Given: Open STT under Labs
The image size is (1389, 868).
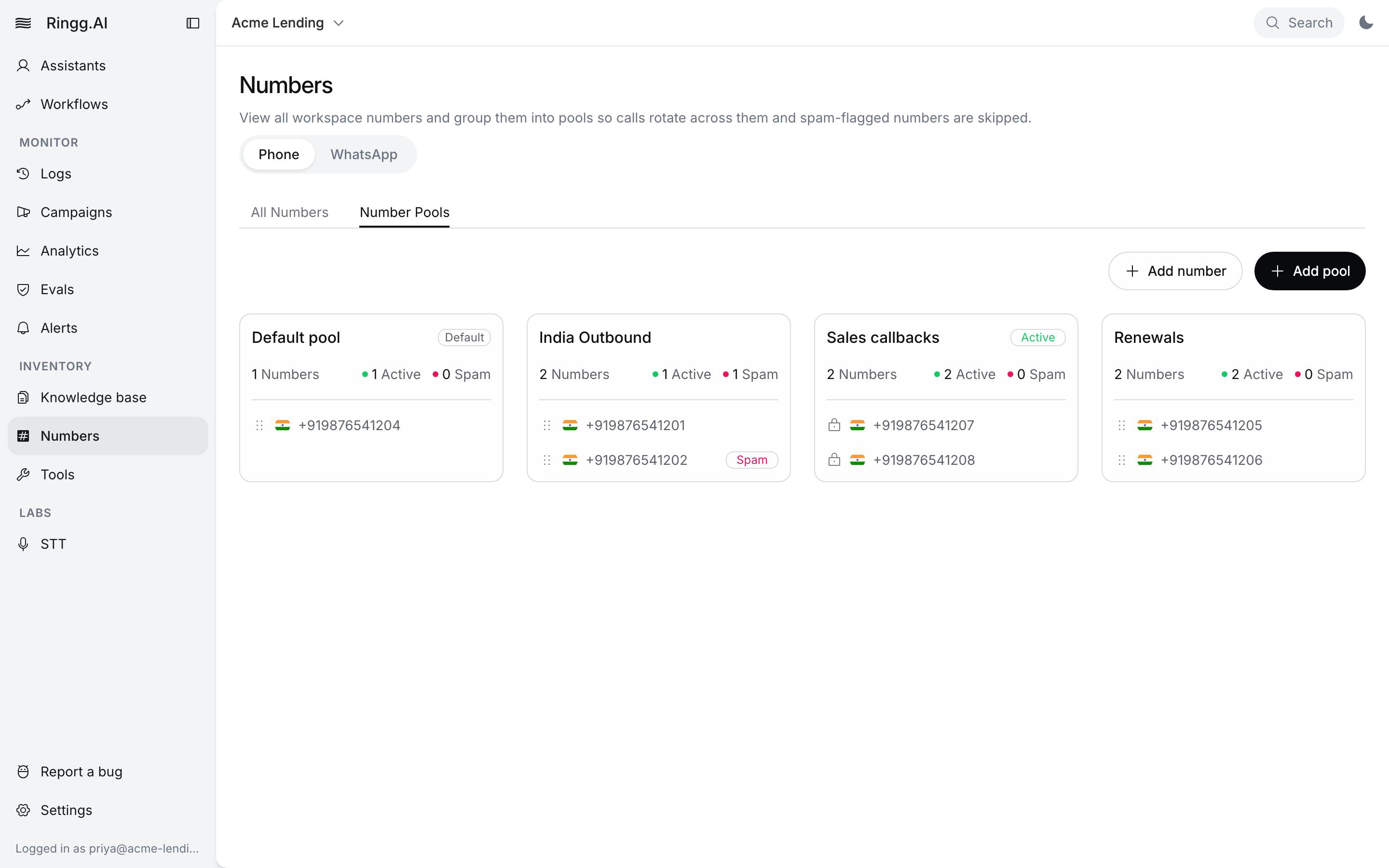Looking at the screenshot, I should [108, 543].
